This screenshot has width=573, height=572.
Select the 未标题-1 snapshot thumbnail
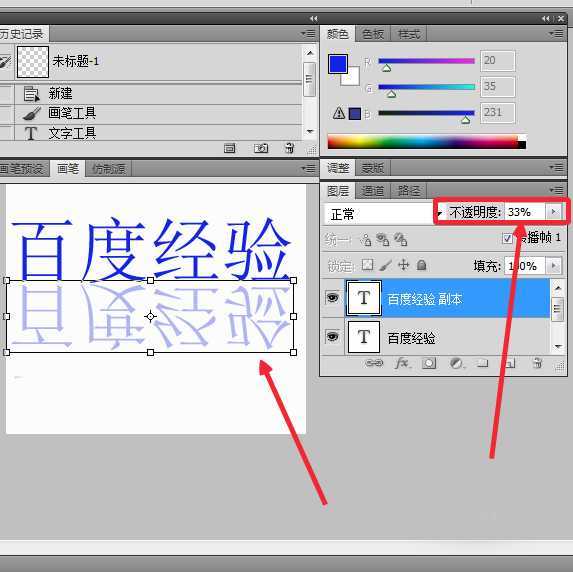[33, 62]
